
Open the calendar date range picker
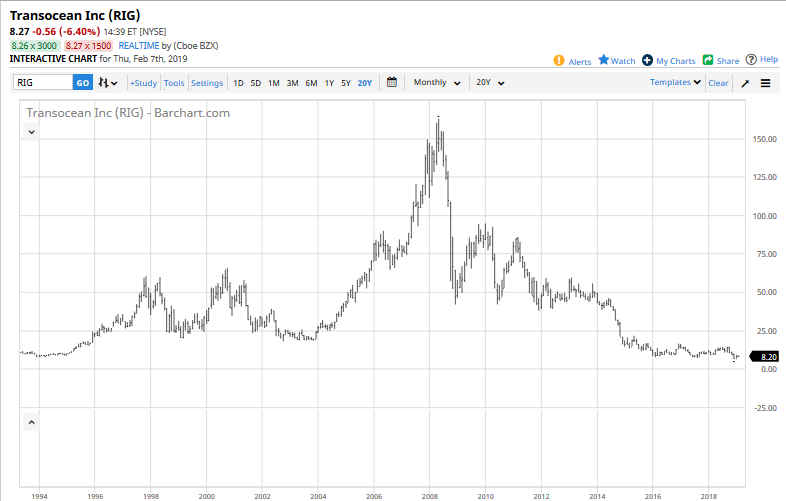coord(392,83)
